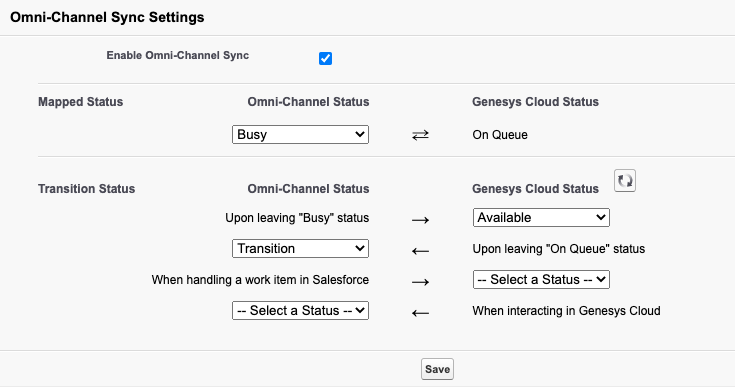
Task: Click the left arrow beside Transition dropdown
Action: (x=420, y=251)
